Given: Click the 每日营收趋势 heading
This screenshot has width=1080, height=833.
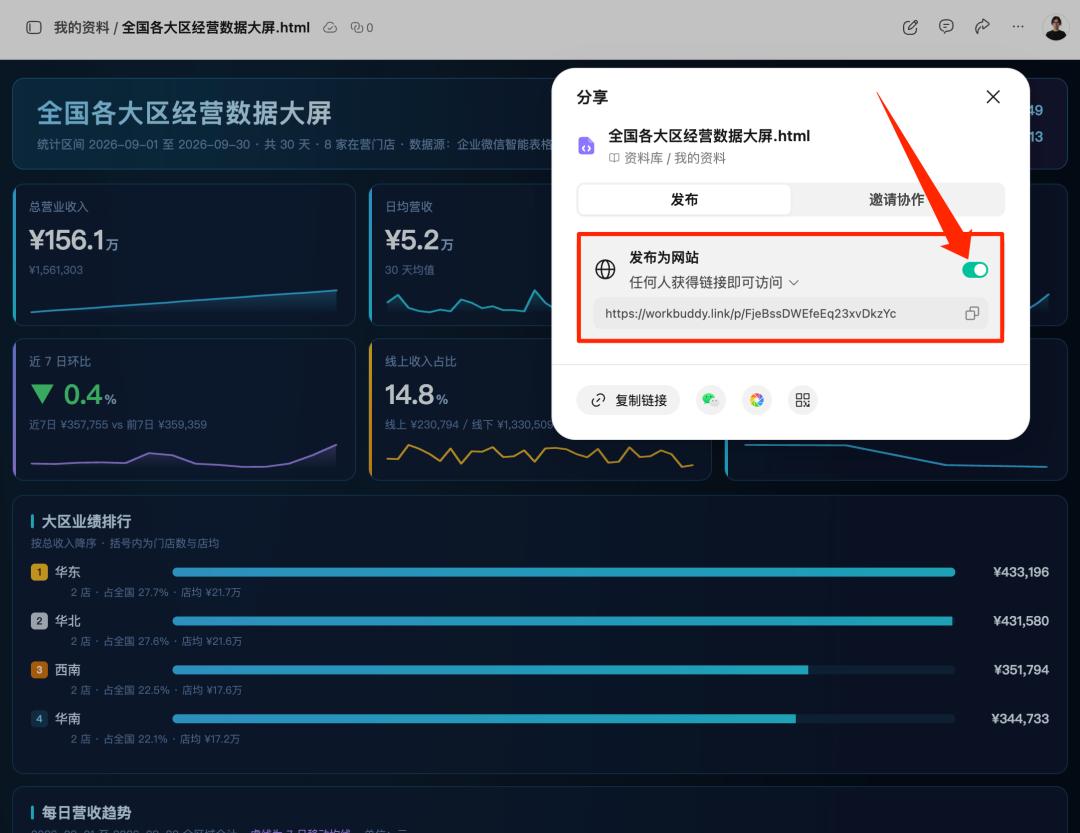Looking at the screenshot, I should (86, 812).
